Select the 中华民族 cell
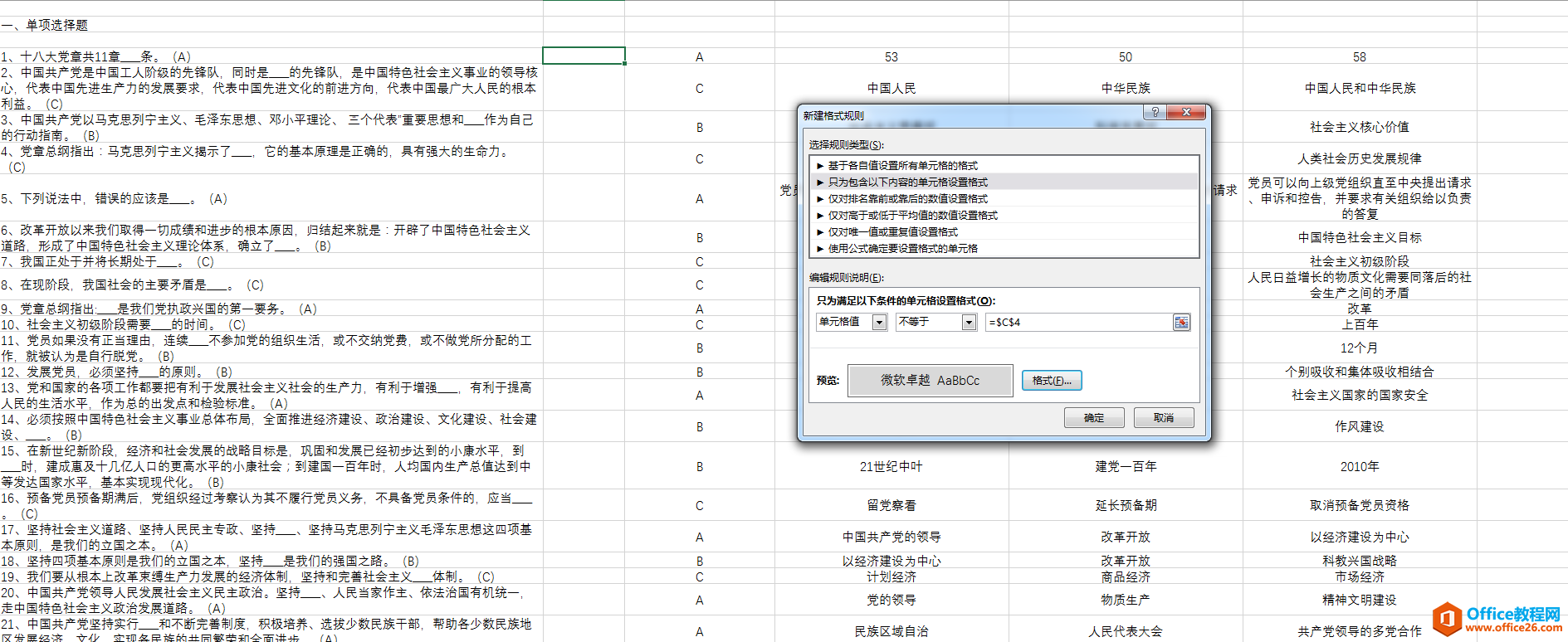 pyautogui.click(x=1126, y=88)
